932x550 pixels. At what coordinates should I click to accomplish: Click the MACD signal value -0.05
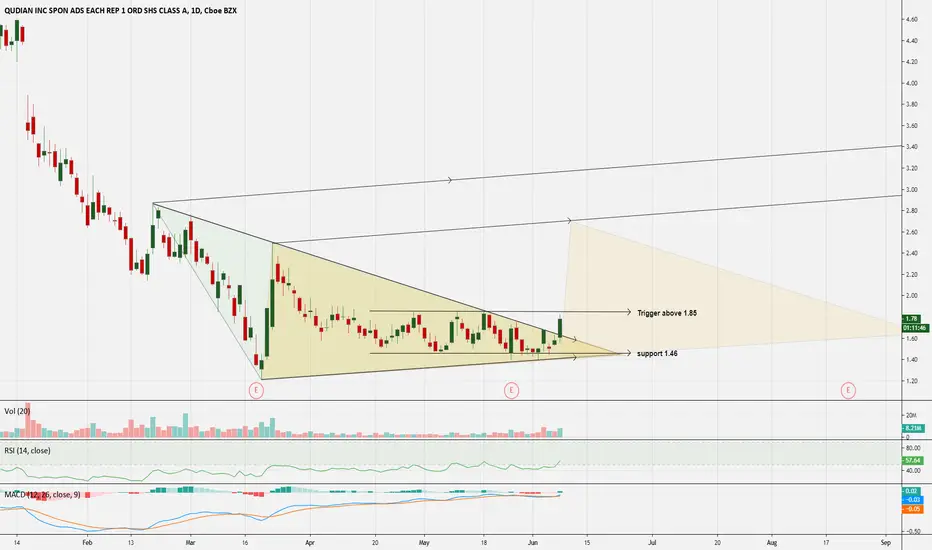tap(912, 509)
